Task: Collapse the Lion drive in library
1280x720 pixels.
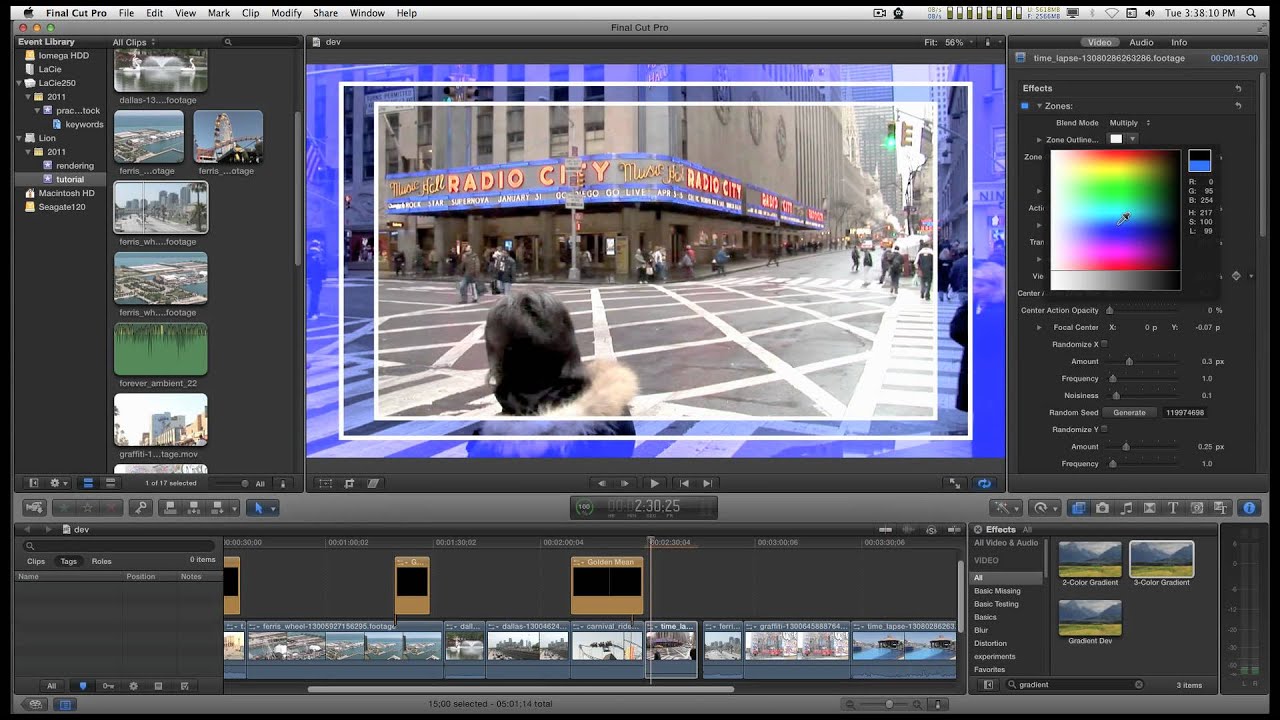Action: tap(19, 138)
